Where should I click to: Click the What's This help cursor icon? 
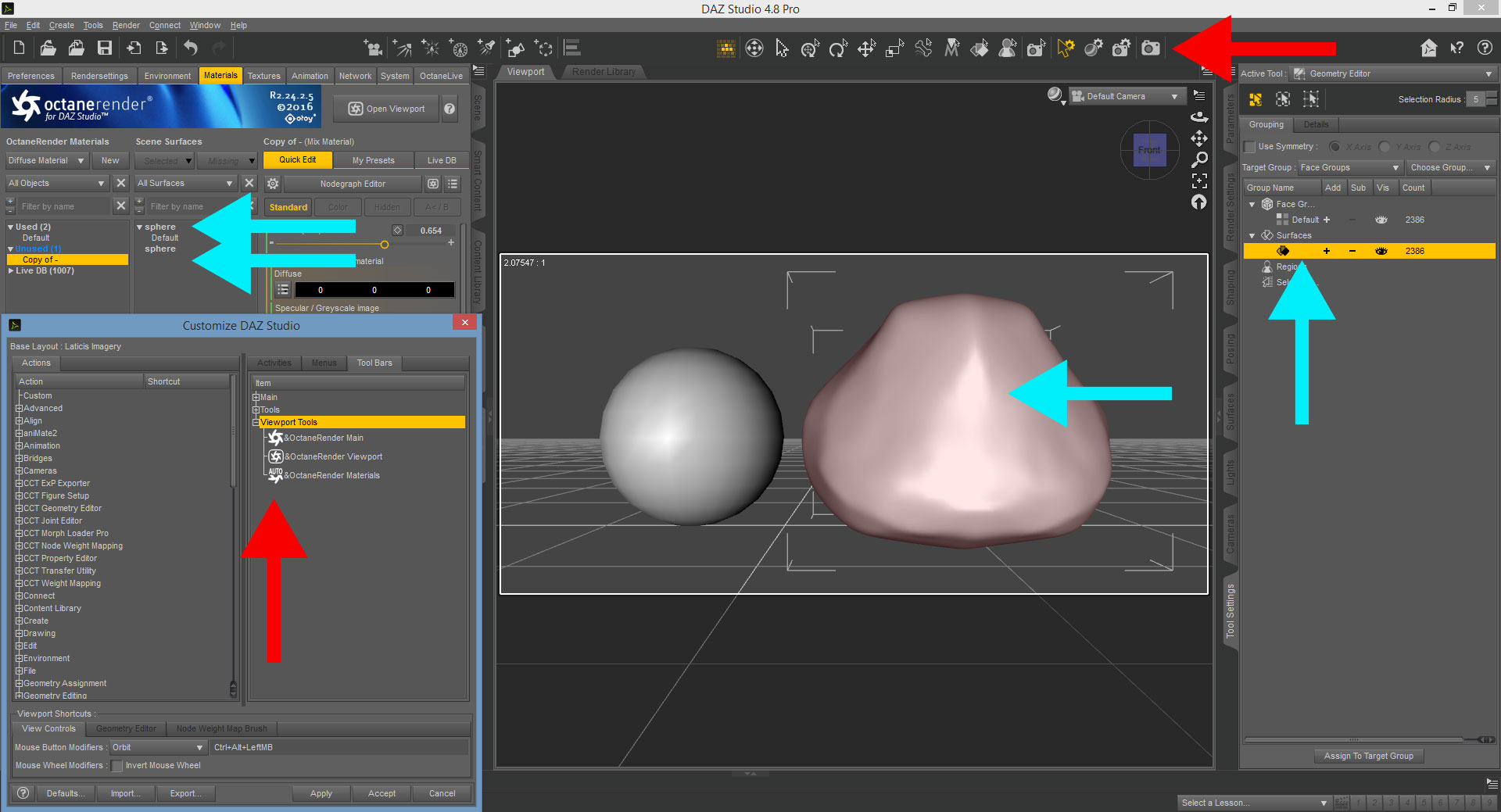coord(1457,48)
